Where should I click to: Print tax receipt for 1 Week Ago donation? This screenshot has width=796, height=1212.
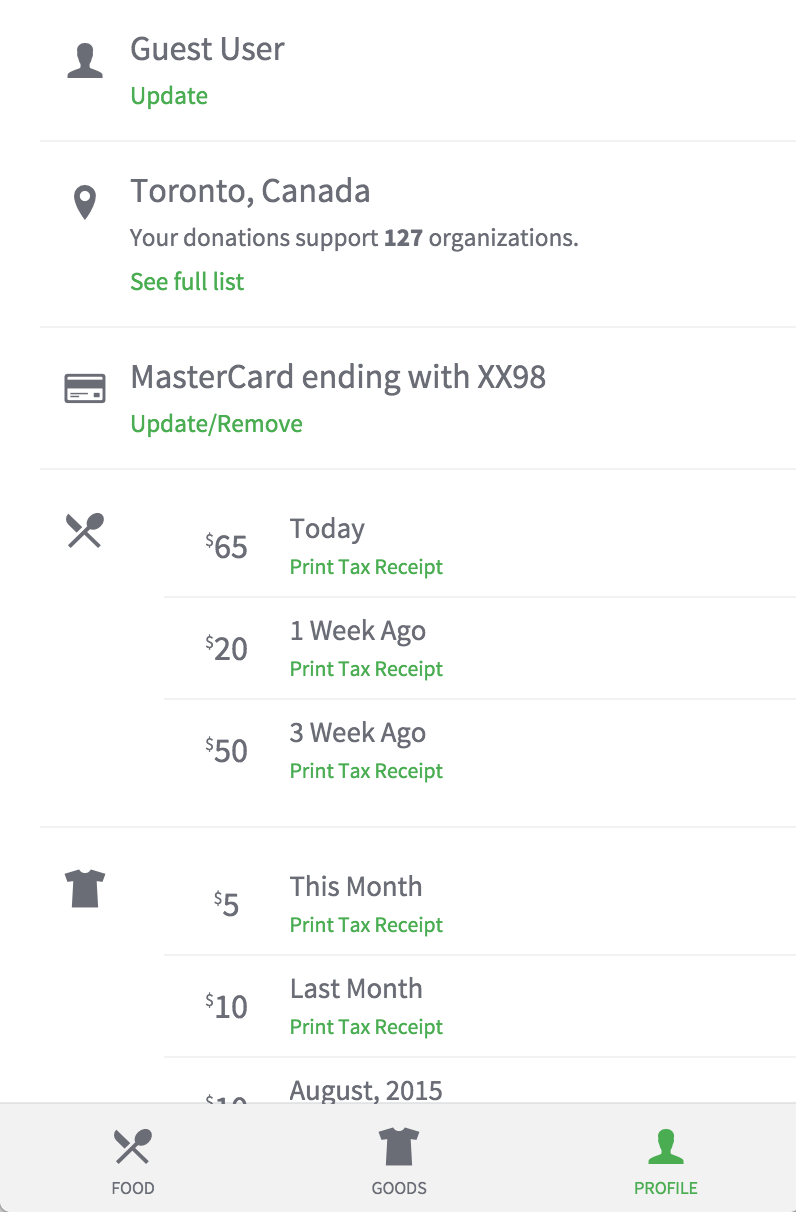tap(366, 669)
